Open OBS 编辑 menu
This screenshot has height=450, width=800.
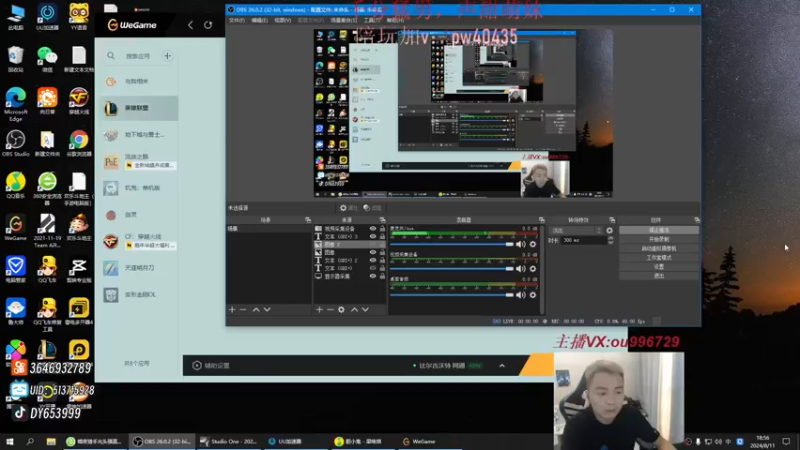pos(259,20)
